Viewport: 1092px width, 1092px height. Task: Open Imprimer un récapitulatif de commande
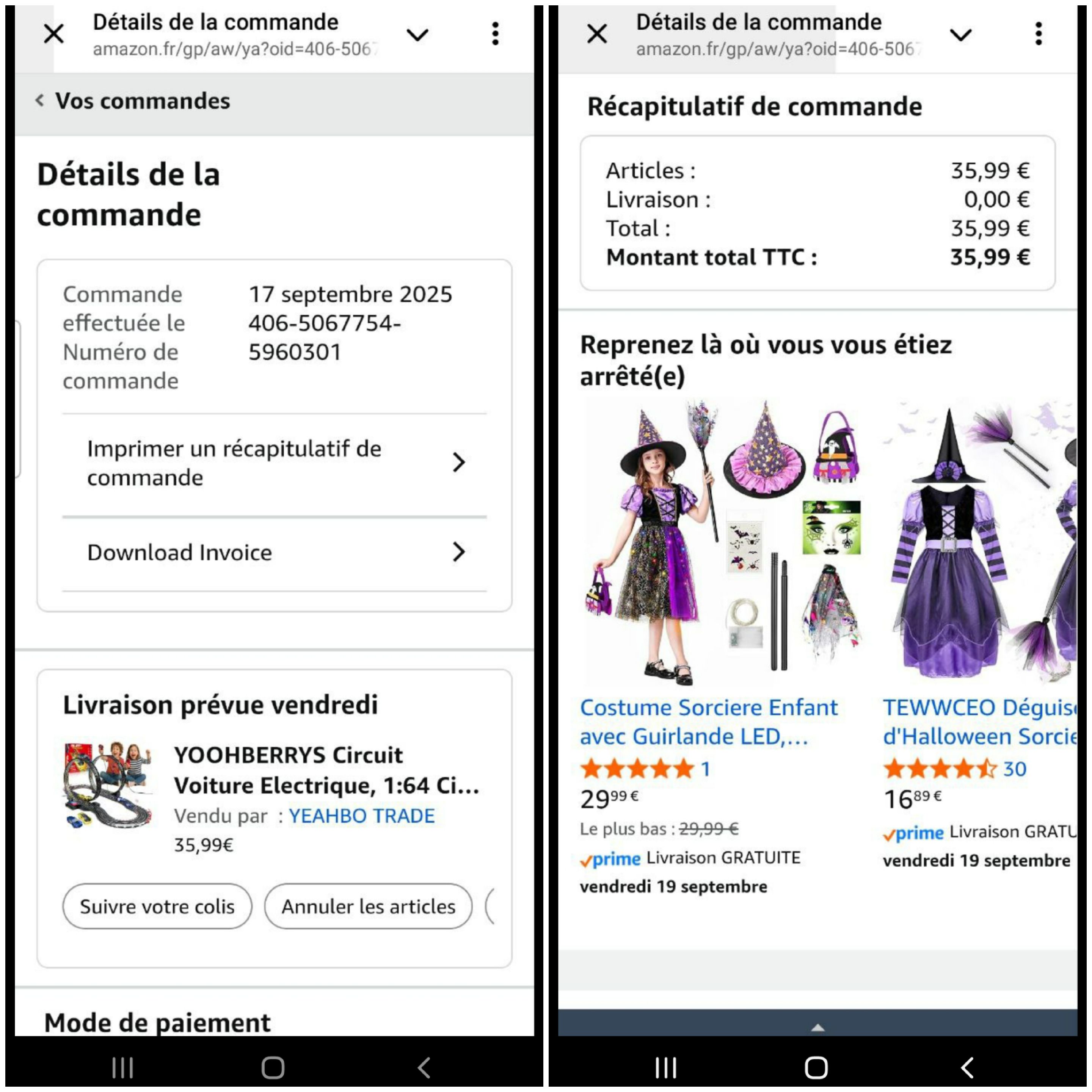275,463
